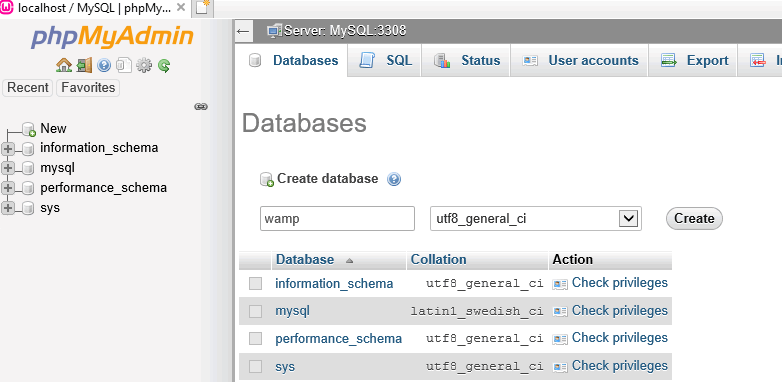782x382 pixels.
Task: Click latin1_swedish_ci collation text
Action: [x=477, y=312]
